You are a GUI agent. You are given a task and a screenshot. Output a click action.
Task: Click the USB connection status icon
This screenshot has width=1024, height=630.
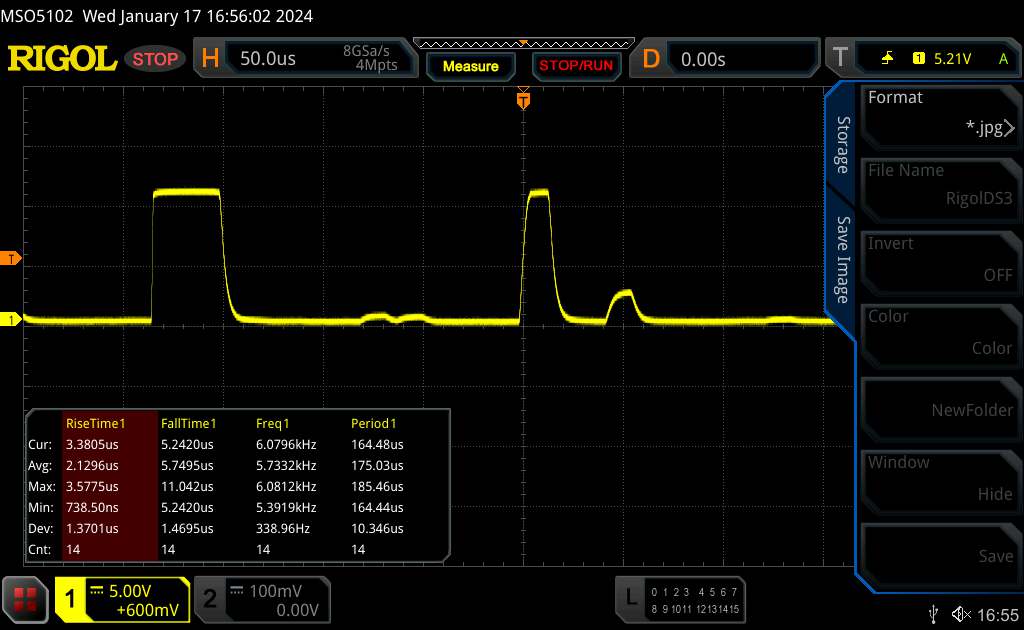(x=934, y=613)
